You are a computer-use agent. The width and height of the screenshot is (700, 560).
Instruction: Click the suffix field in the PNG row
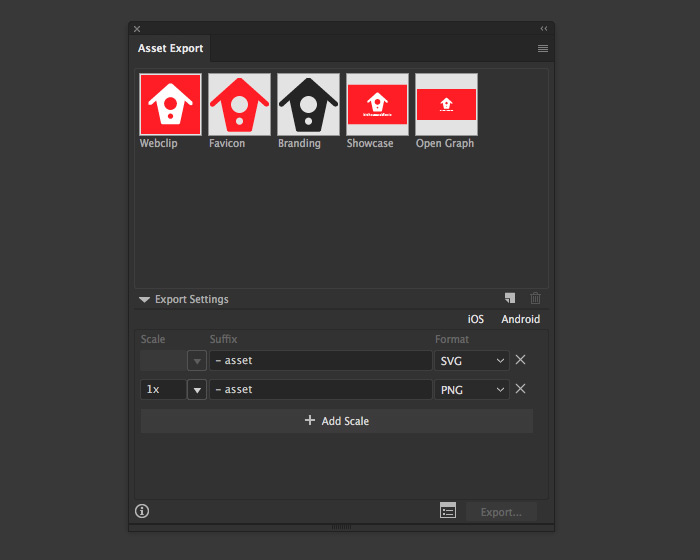click(x=320, y=390)
